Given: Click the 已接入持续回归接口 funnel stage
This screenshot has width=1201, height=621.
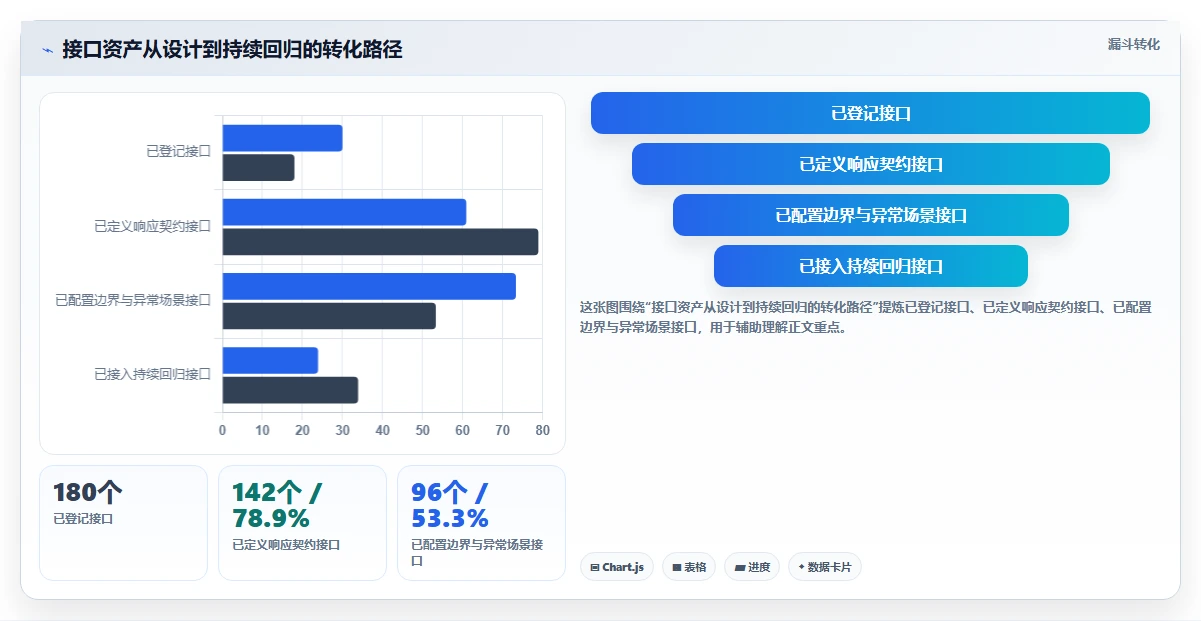Looking at the screenshot, I should pos(870,266).
